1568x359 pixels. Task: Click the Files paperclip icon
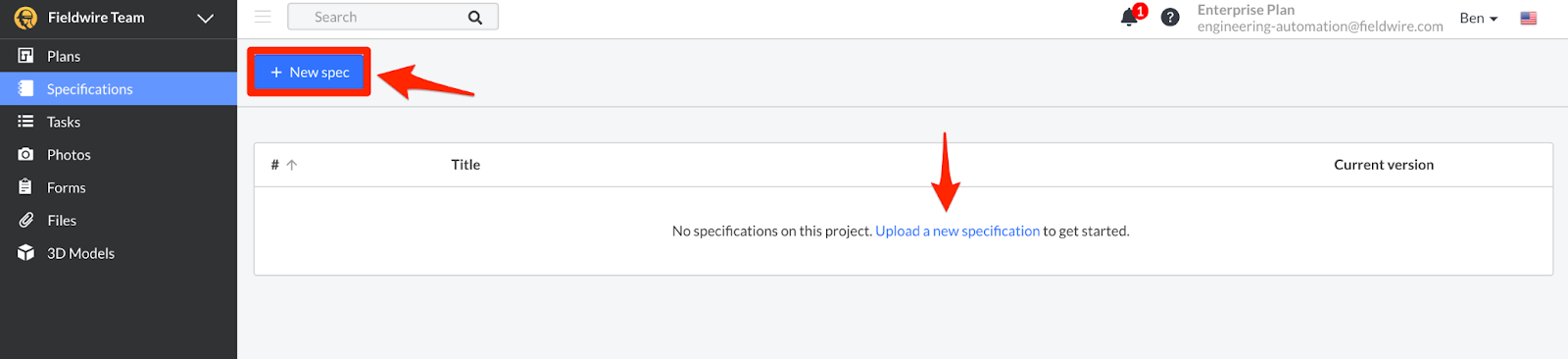pyautogui.click(x=25, y=221)
